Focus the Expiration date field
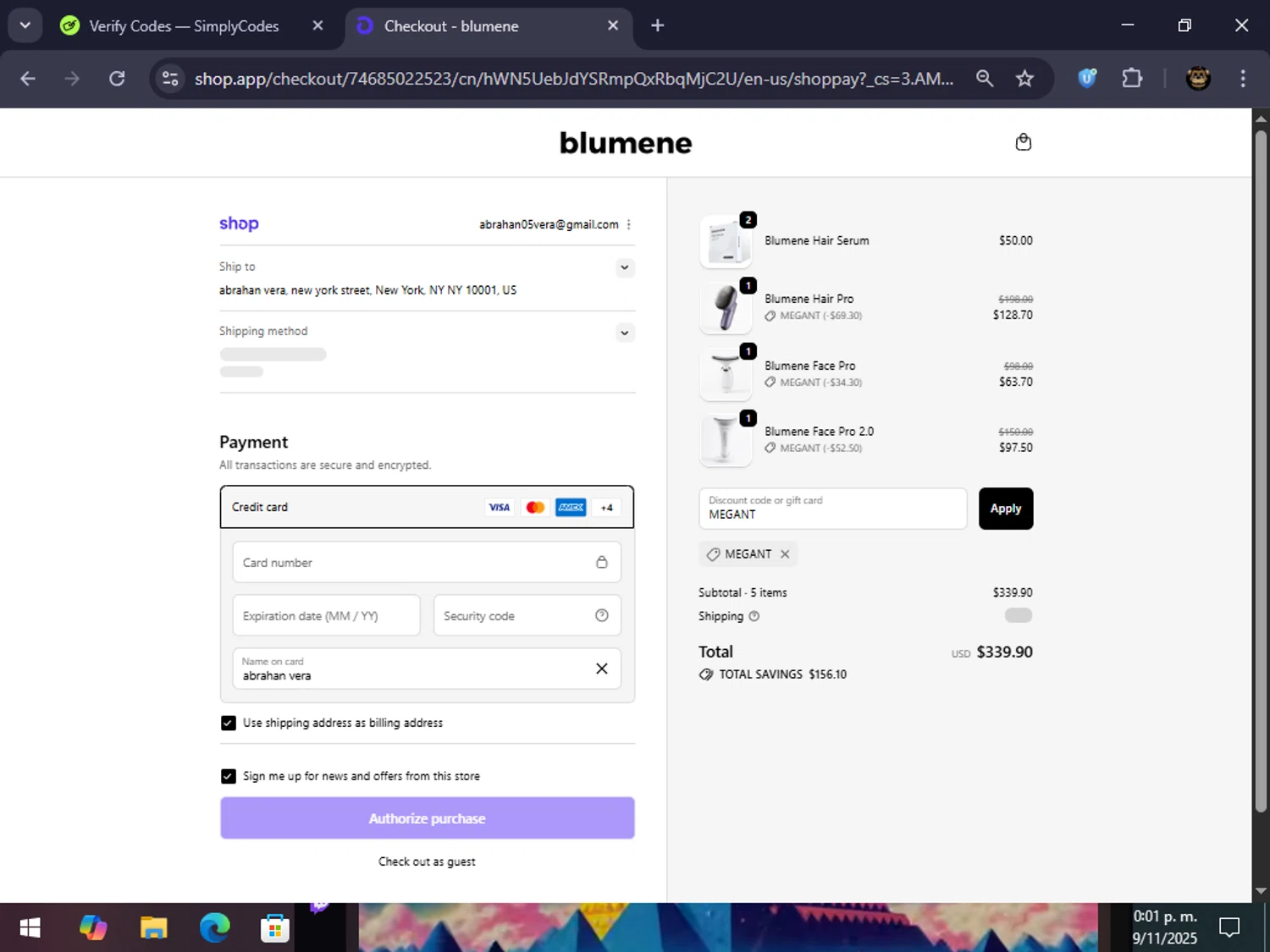1270x952 pixels. (x=326, y=615)
